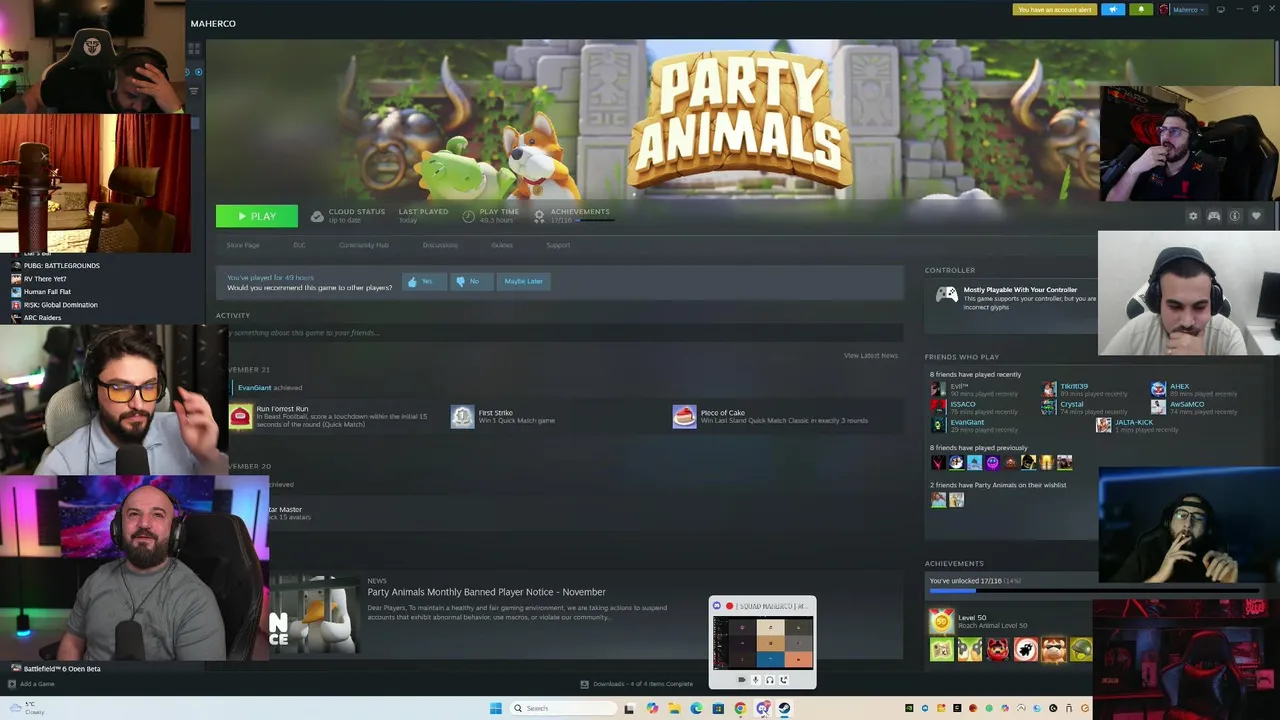Add Party Animals to favorites heart
The height and width of the screenshot is (720, 1280).
1256,216
